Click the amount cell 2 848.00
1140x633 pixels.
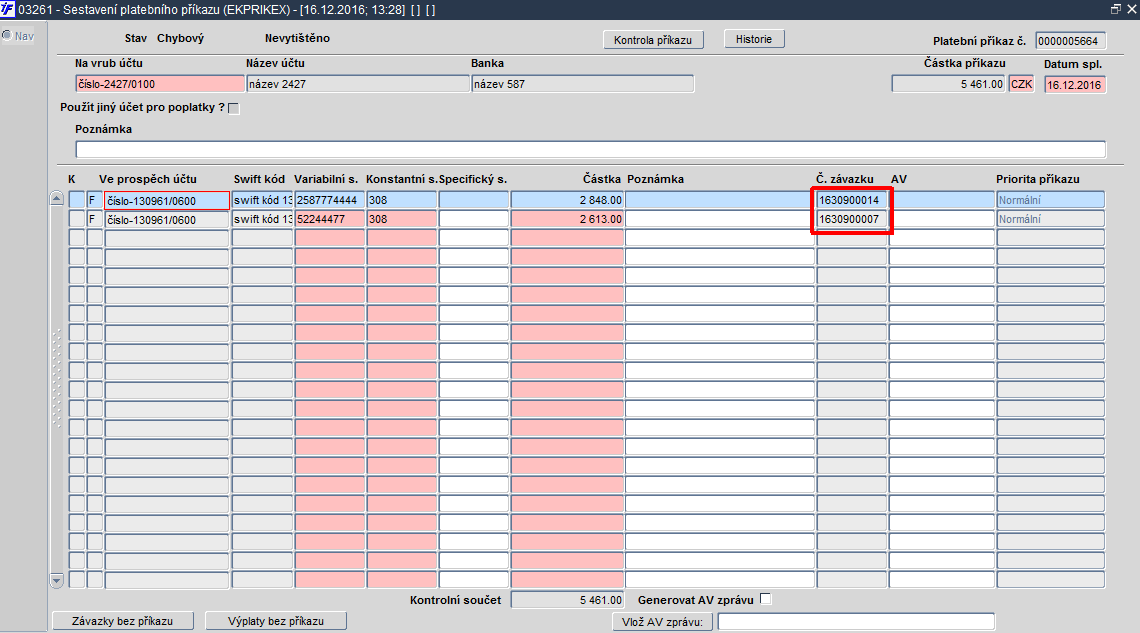[x=567, y=199]
